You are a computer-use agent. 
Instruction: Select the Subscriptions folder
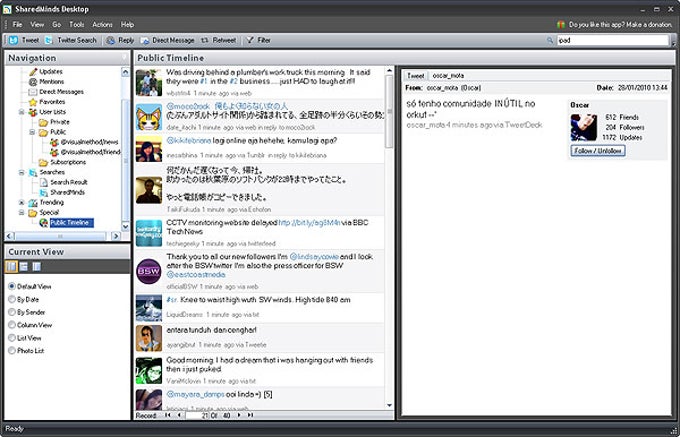point(62,162)
